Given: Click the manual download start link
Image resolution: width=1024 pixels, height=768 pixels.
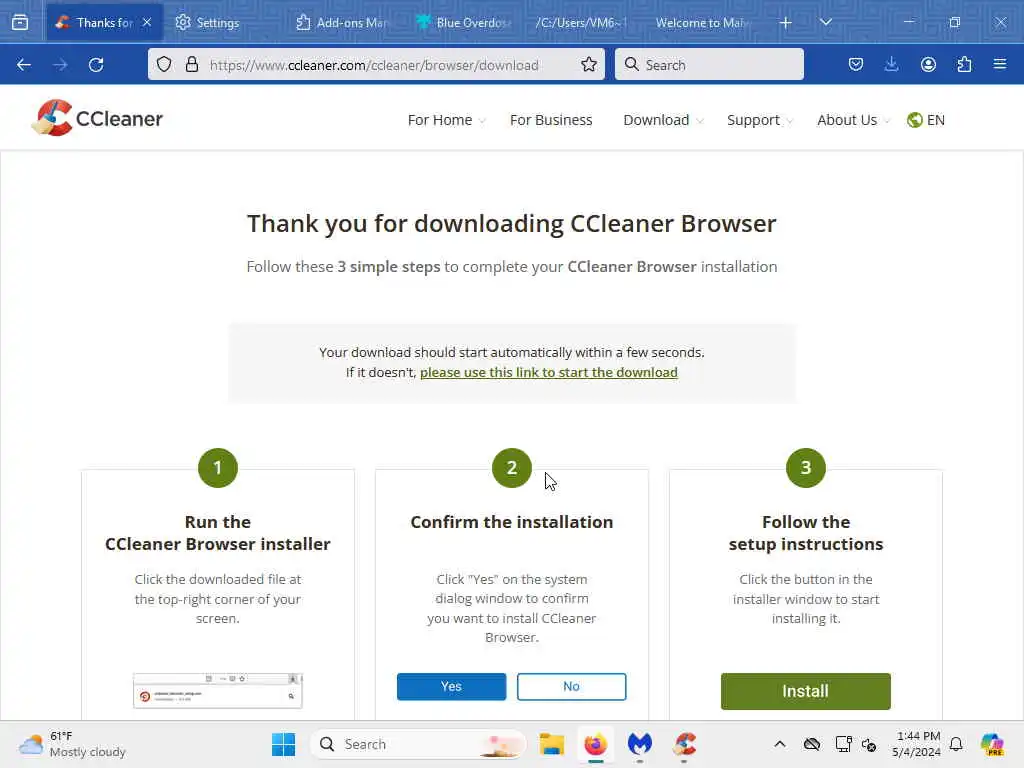Looking at the screenshot, I should [549, 372].
